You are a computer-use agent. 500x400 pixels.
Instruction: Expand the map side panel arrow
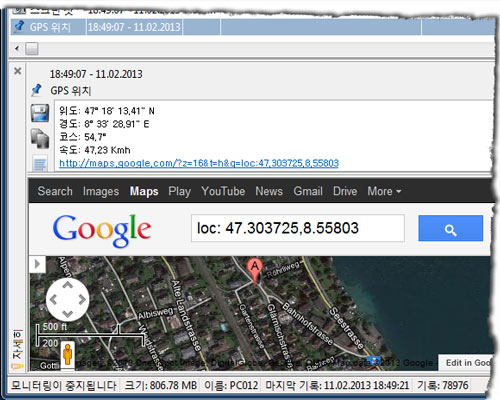pos(37,264)
